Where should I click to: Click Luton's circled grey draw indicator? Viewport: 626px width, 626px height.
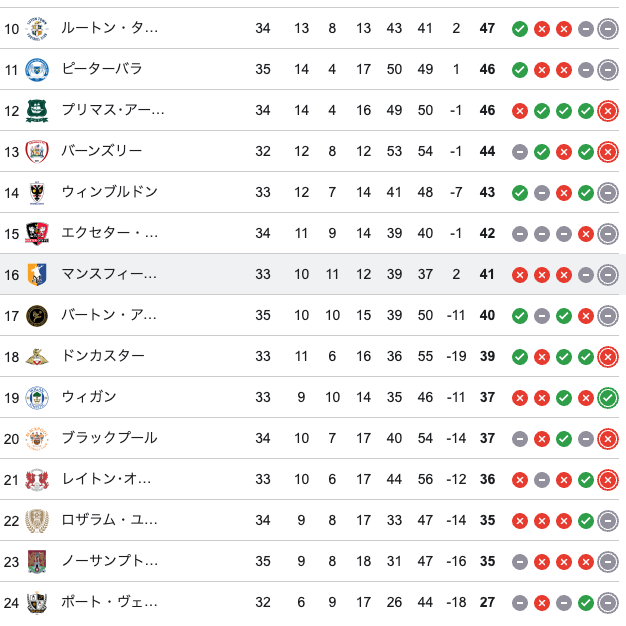[x=607, y=29]
